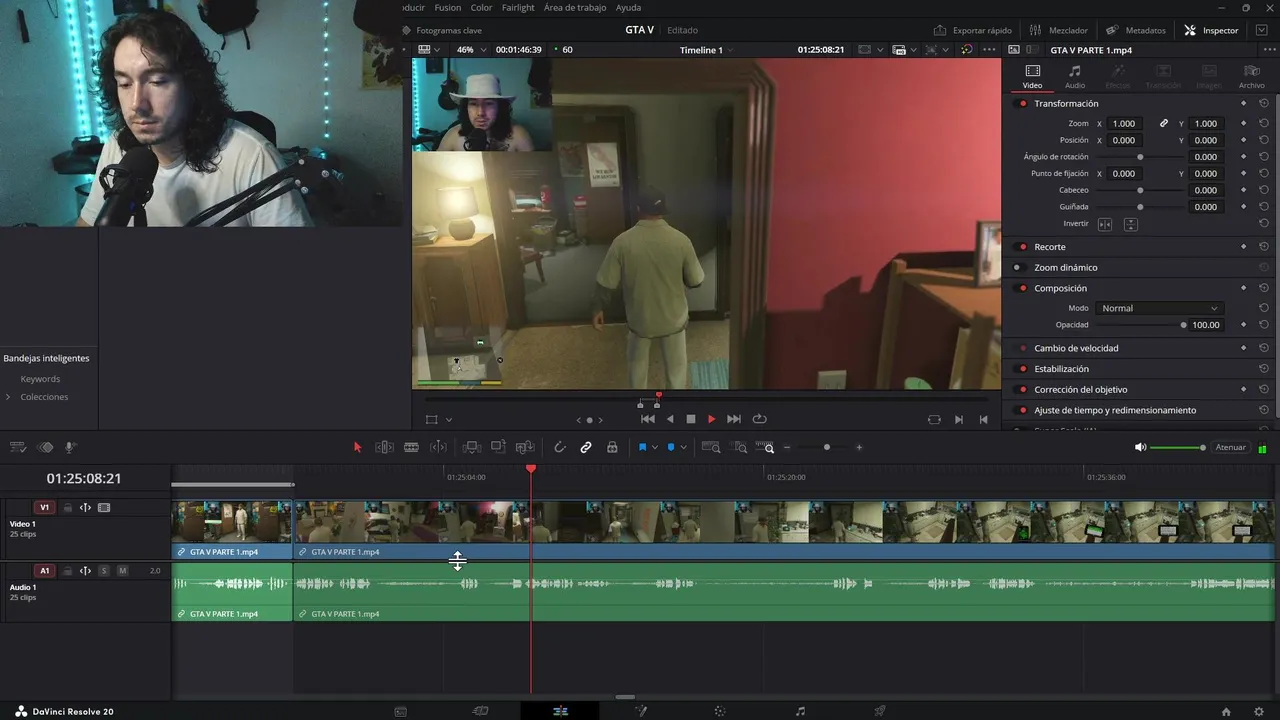Image resolution: width=1280 pixels, height=720 pixels.
Task: Toggle loop playback
Action: [759, 419]
